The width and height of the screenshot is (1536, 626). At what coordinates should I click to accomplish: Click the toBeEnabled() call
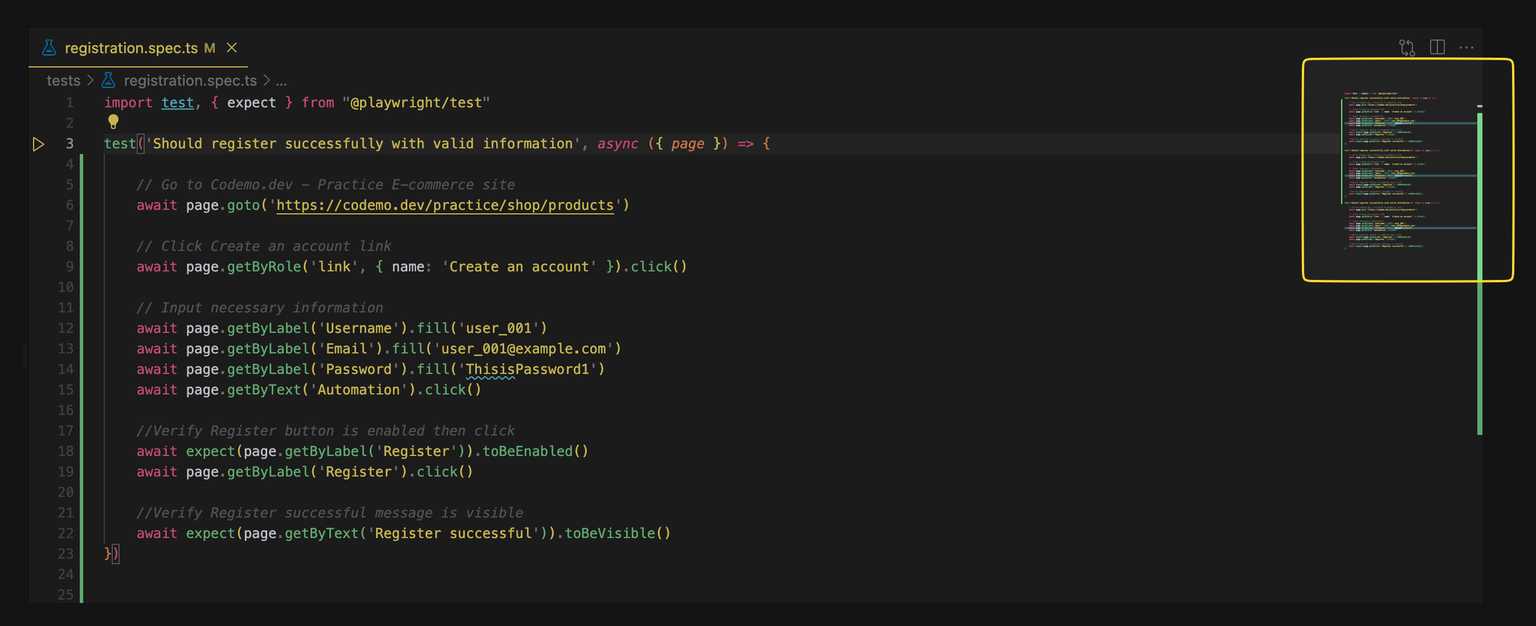pos(535,451)
